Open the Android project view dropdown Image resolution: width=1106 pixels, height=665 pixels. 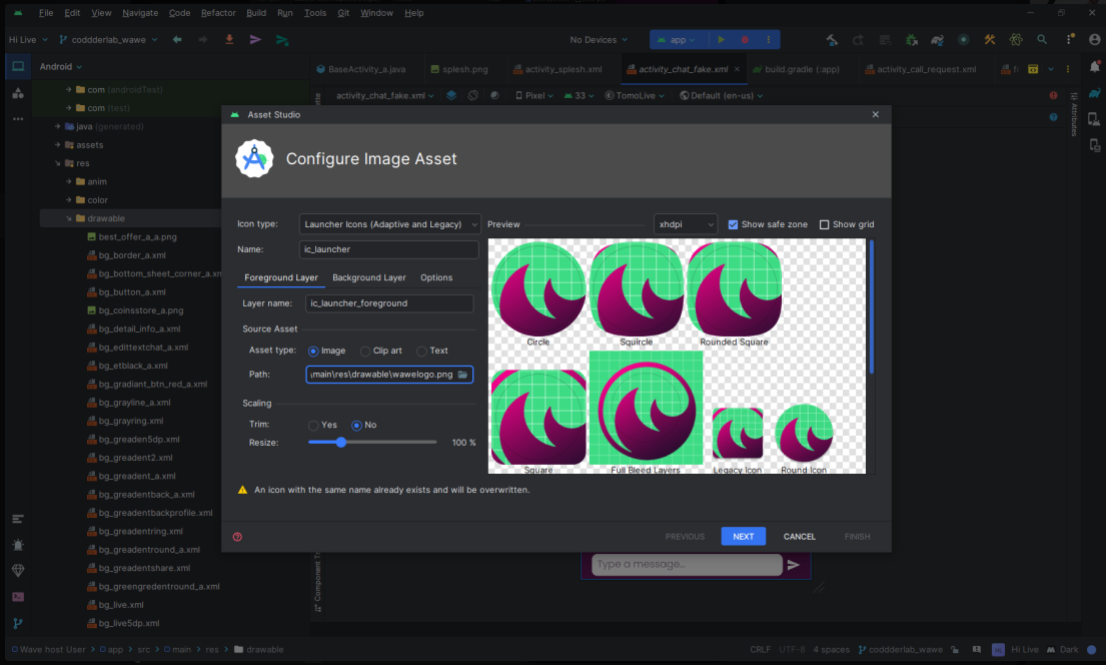point(61,67)
